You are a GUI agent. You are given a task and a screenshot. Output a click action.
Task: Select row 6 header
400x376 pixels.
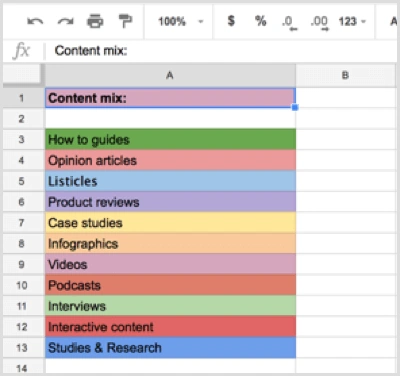(x=23, y=202)
